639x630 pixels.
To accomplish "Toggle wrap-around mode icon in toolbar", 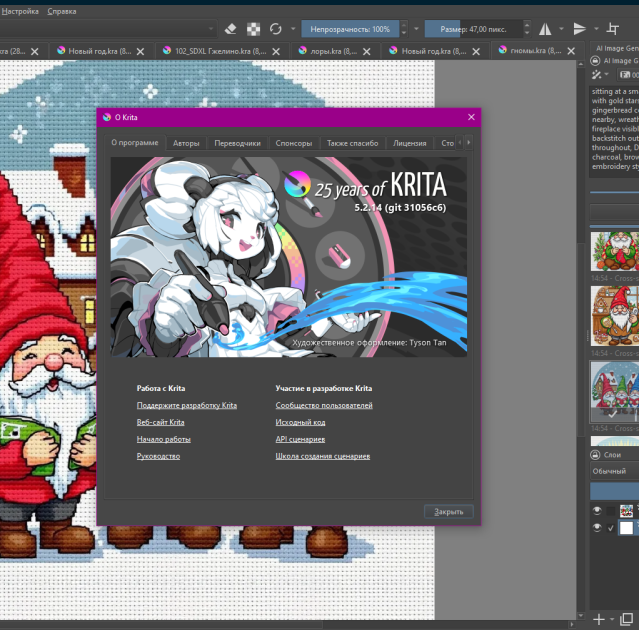I will tap(613, 29).
